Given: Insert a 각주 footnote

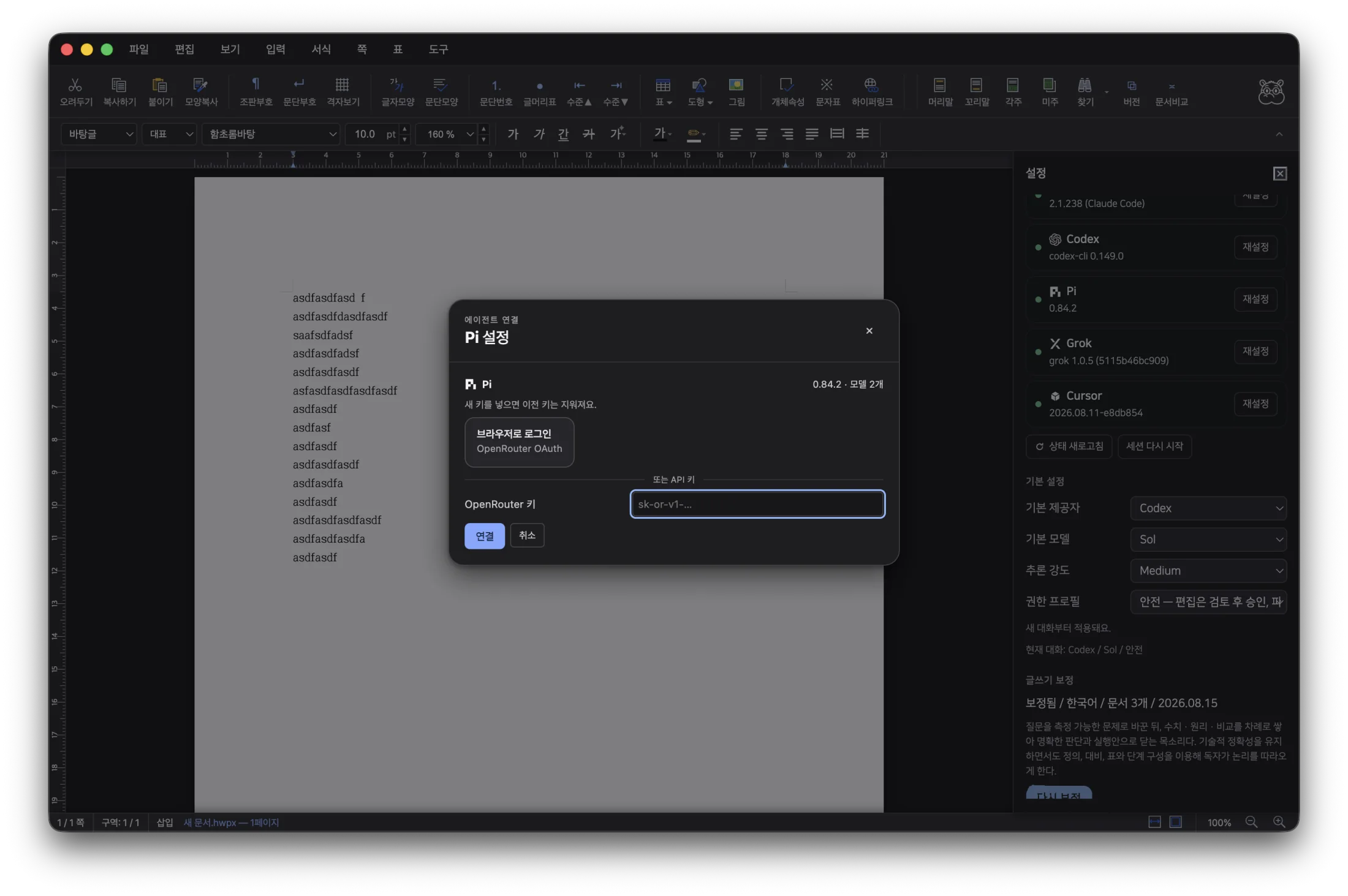Looking at the screenshot, I should click(x=1013, y=91).
